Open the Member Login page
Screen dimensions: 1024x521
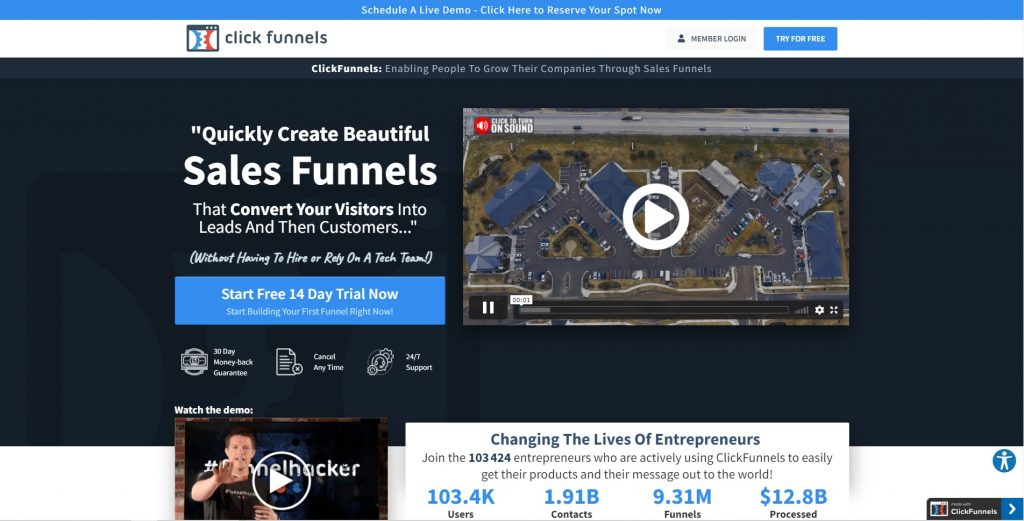click(711, 39)
